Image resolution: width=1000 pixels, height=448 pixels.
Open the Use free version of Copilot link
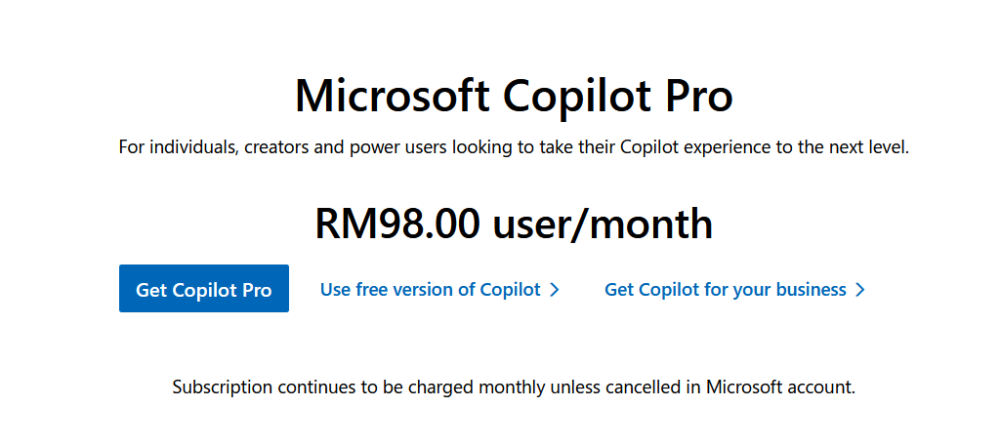pos(430,290)
